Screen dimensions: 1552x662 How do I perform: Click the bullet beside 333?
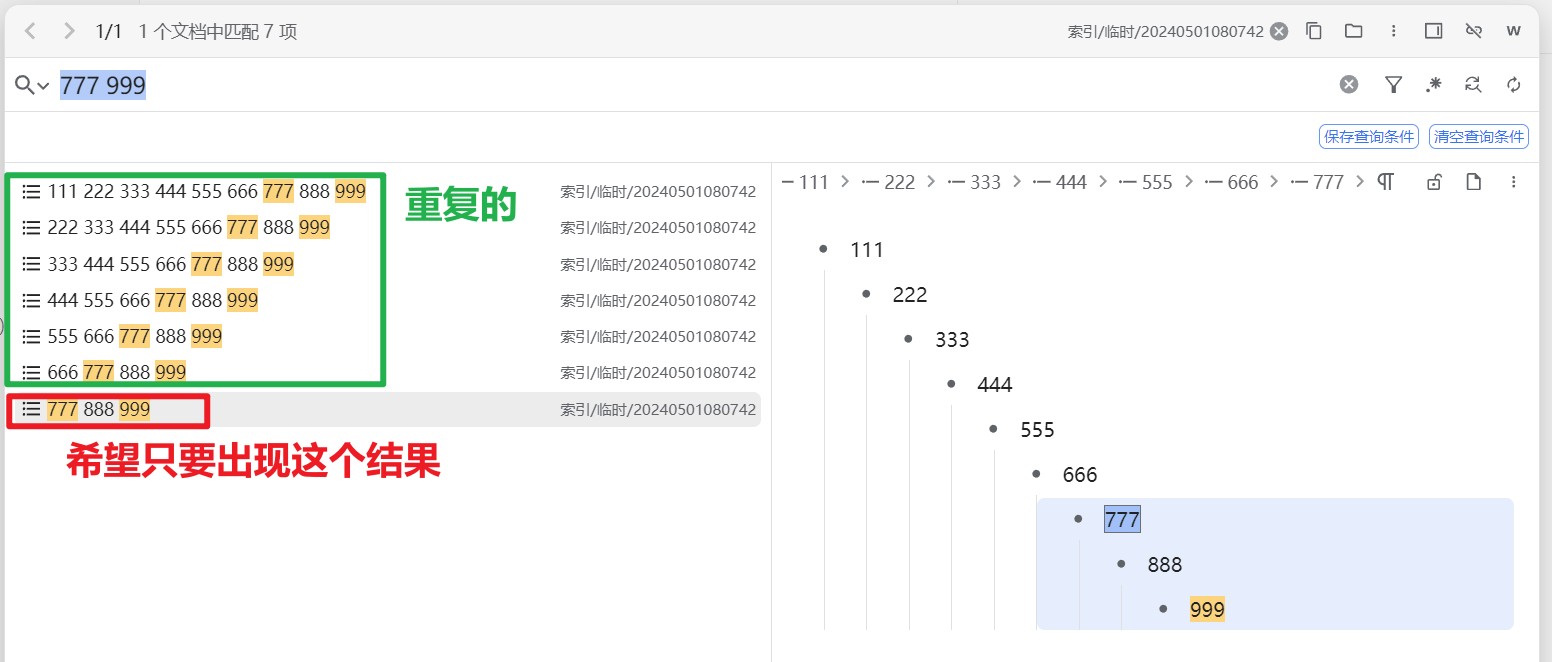pos(908,338)
